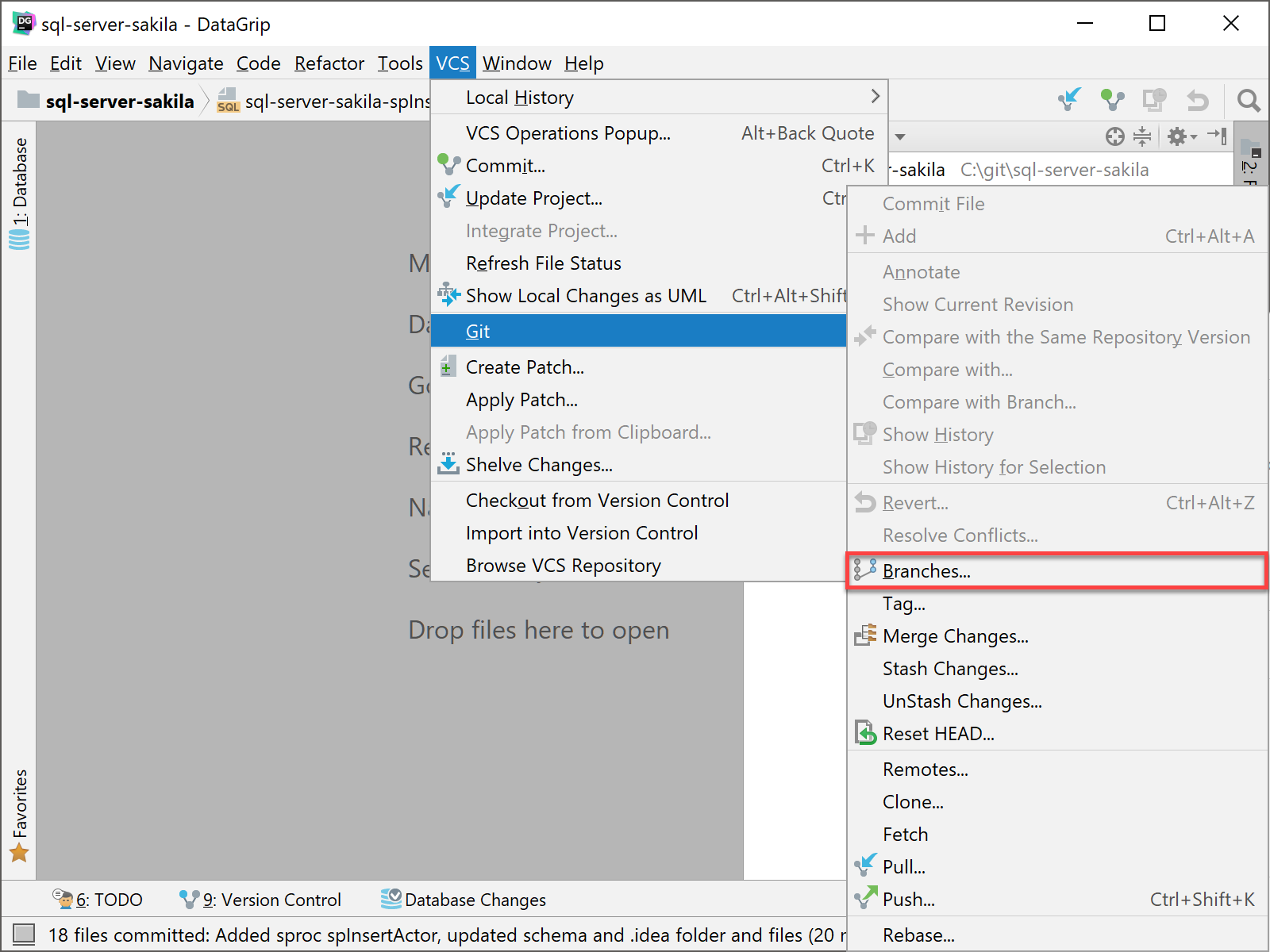Click Merge Changes... in Git submenu
1270x952 pixels.
1057,636
